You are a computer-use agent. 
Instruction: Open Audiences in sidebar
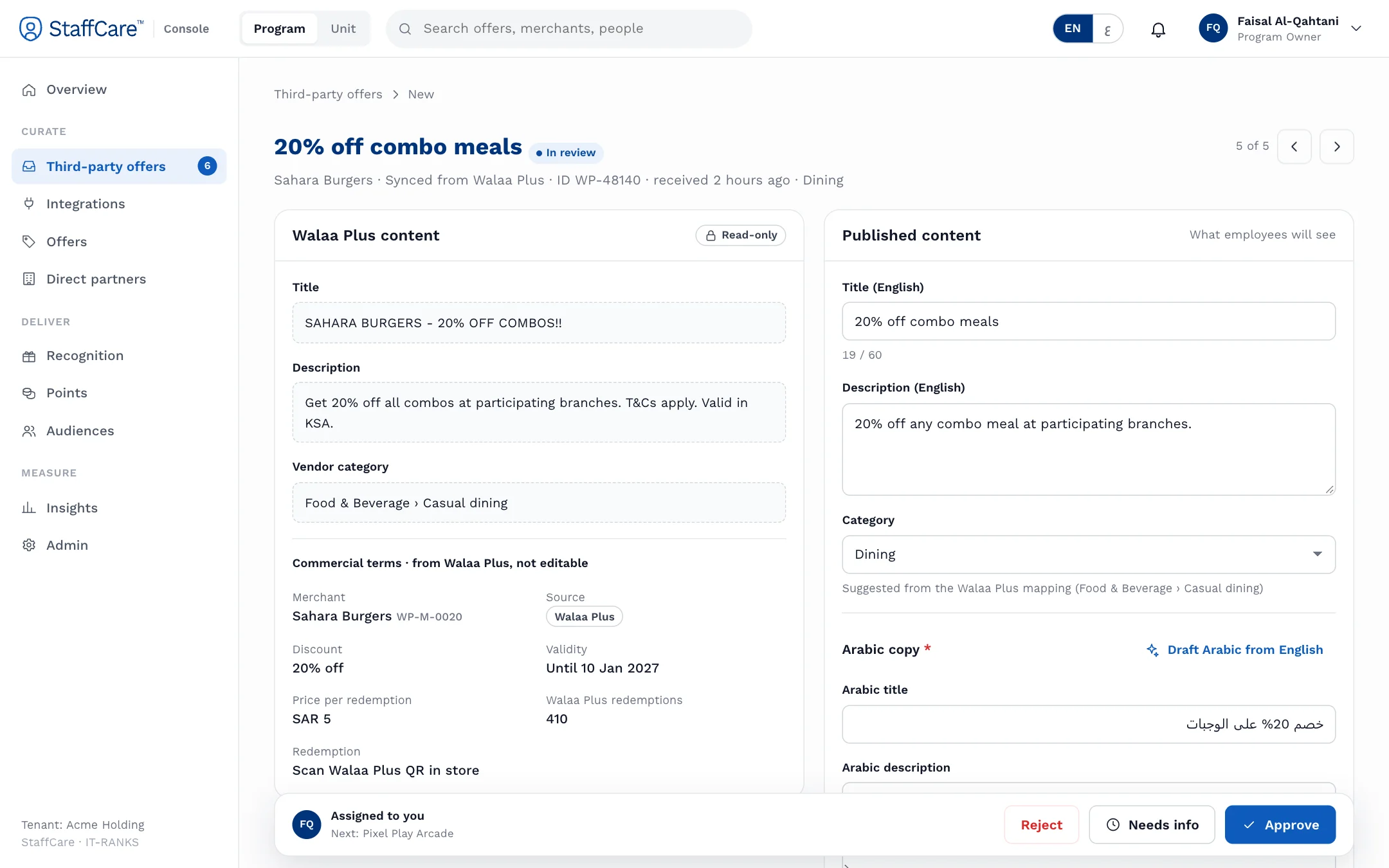click(119, 431)
